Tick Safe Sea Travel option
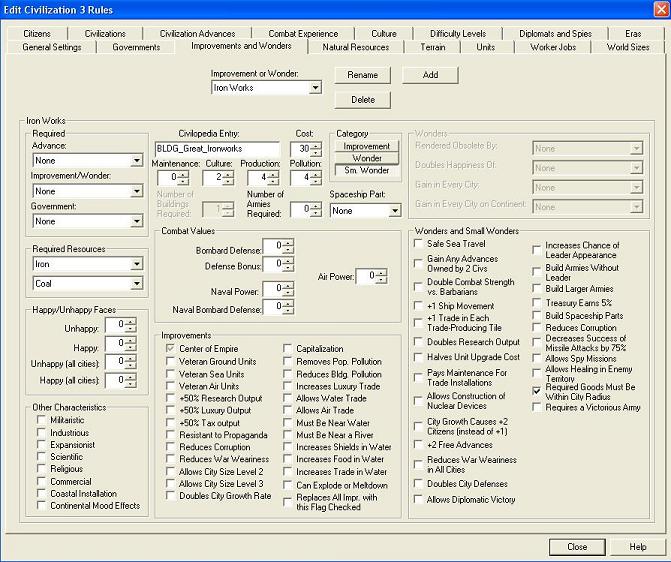The image size is (671, 562). pyautogui.click(x=419, y=243)
